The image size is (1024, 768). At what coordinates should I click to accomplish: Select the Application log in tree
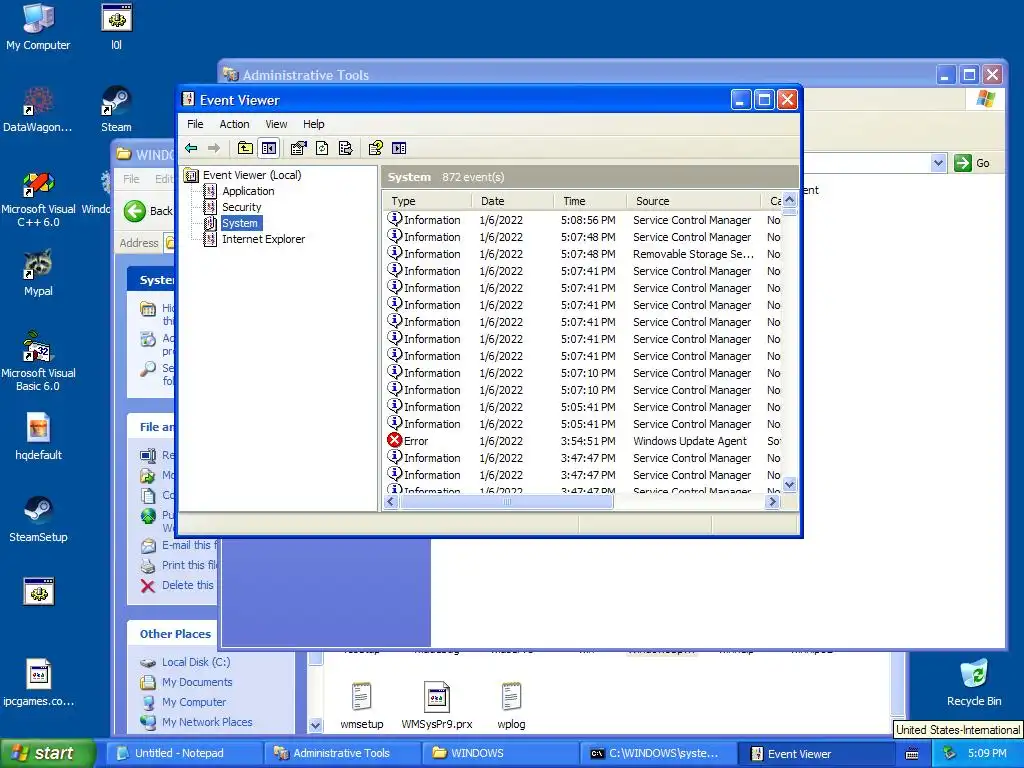tap(248, 191)
